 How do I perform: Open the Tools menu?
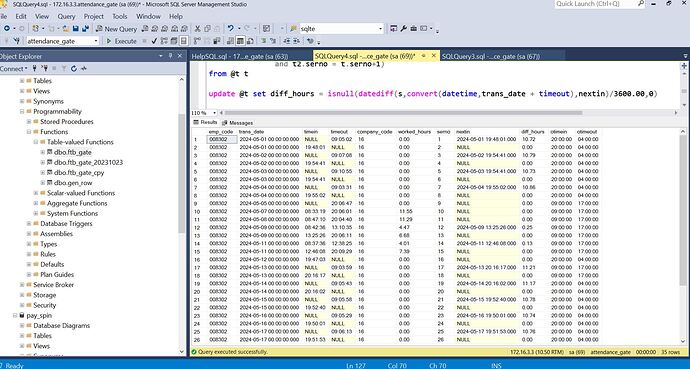[x=119, y=16]
